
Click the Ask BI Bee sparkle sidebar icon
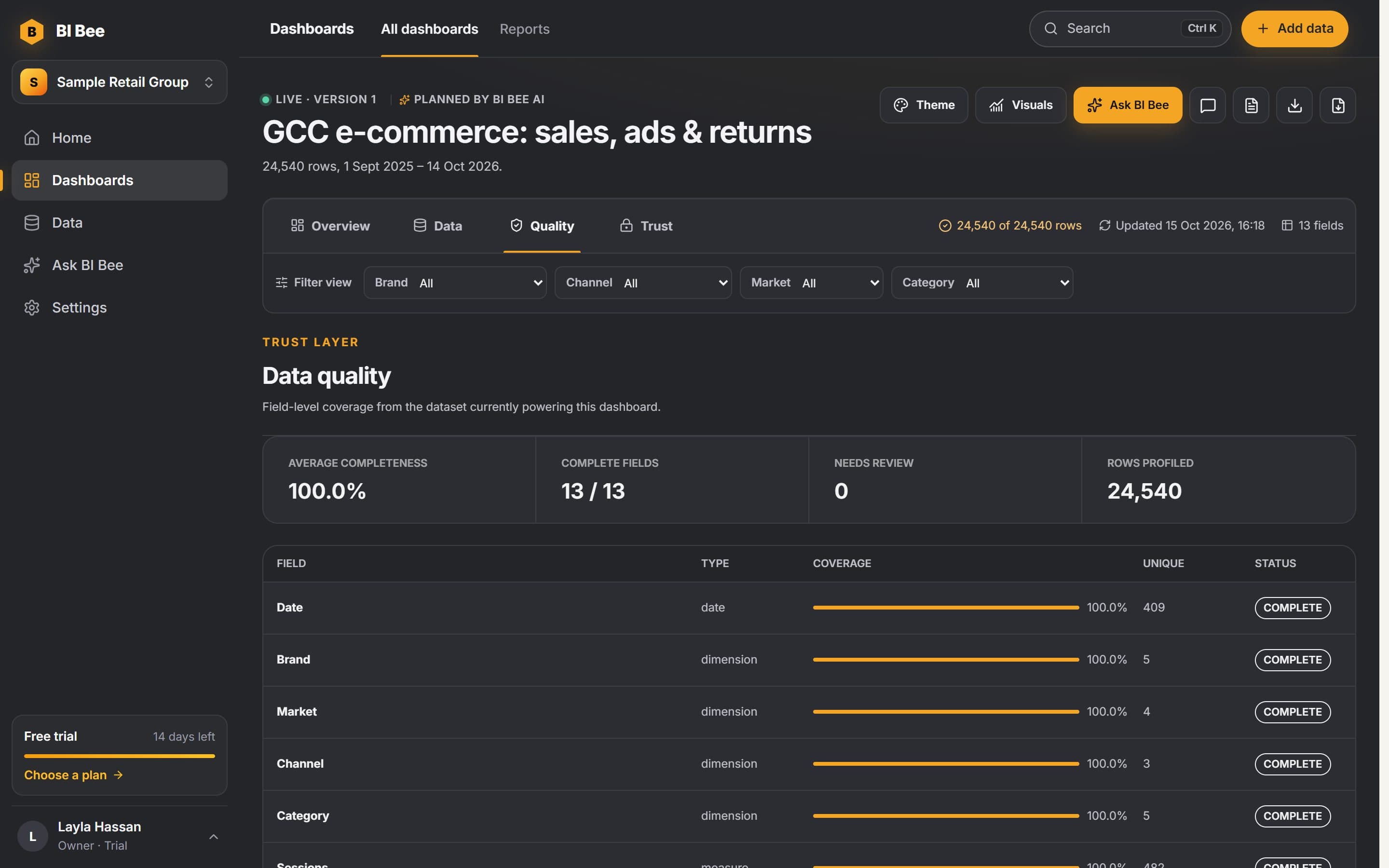coord(31,265)
